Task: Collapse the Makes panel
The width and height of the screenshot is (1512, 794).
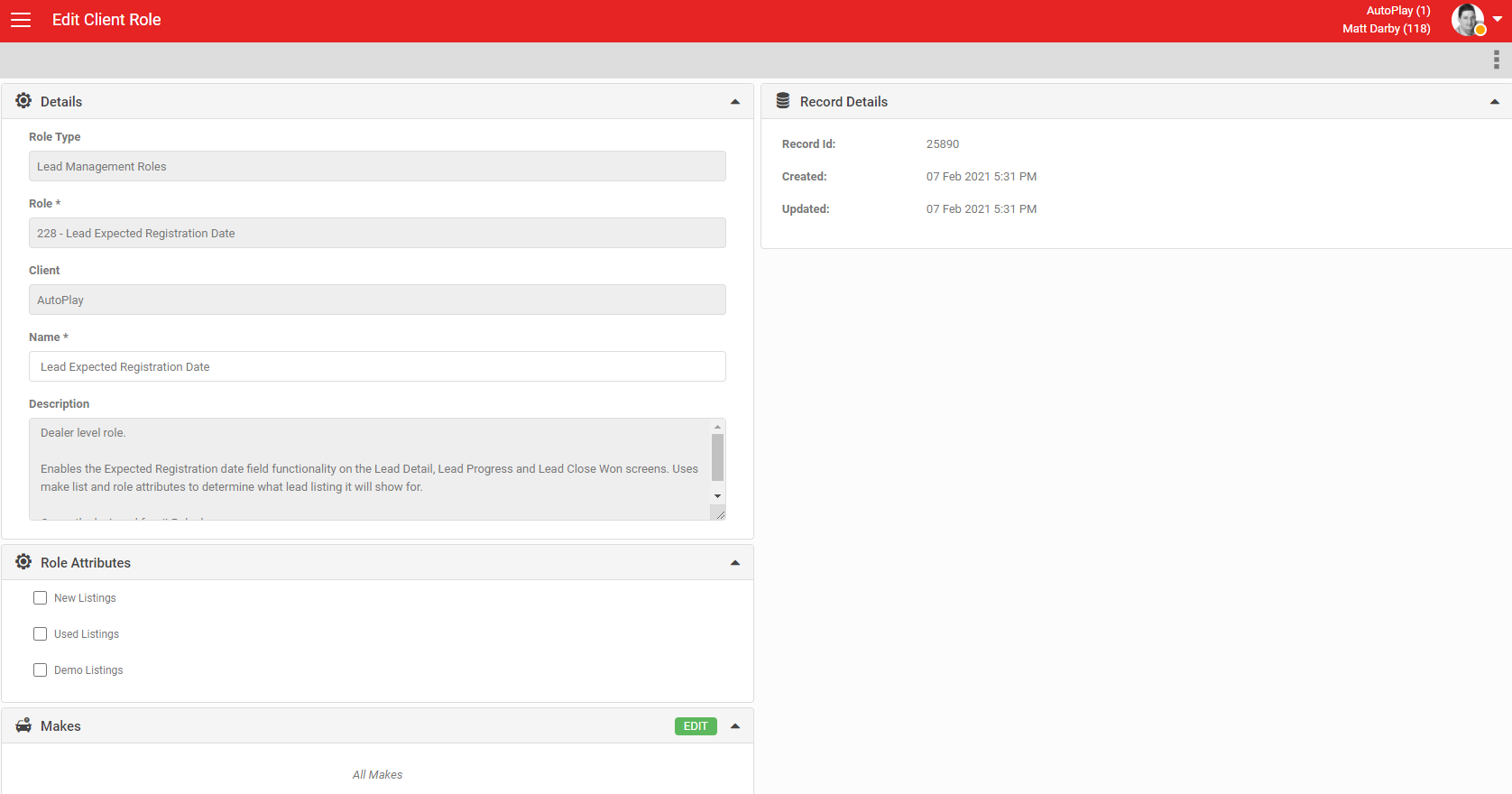Action: click(735, 726)
